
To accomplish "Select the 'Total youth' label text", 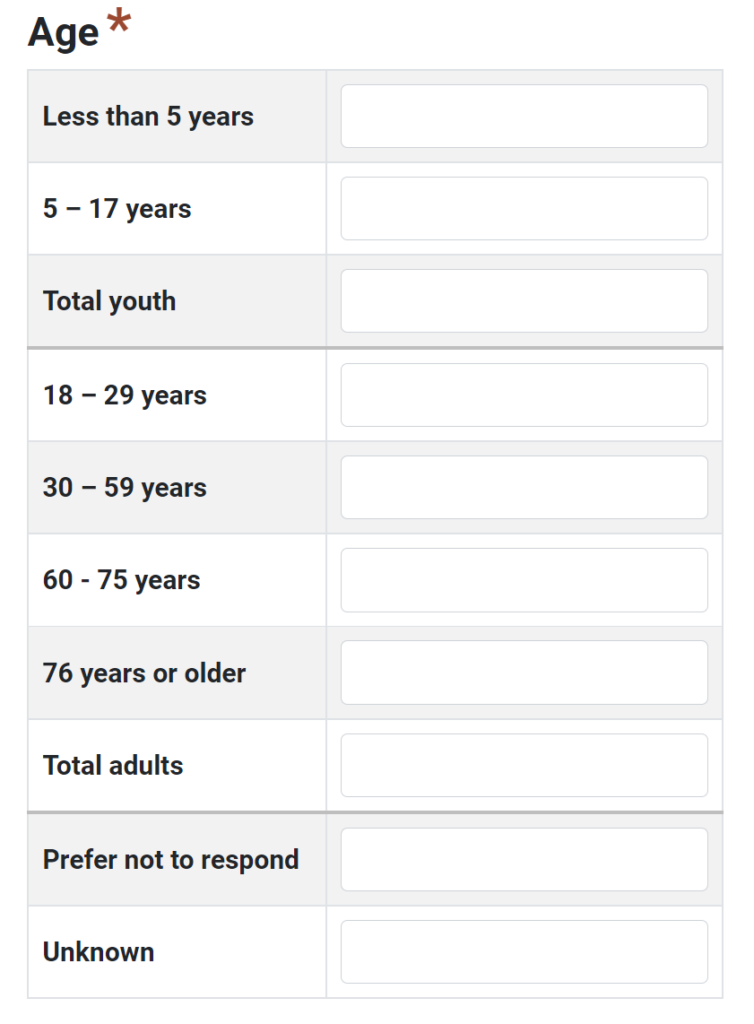I will pos(109,301).
